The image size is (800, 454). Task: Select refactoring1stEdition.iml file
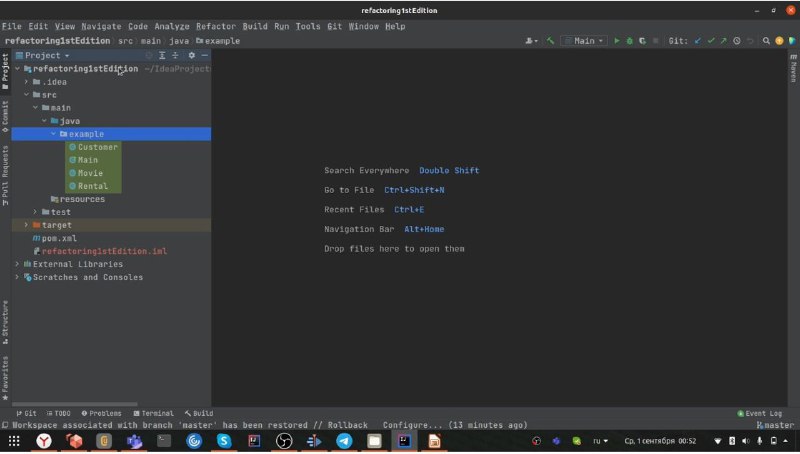pos(100,251)
